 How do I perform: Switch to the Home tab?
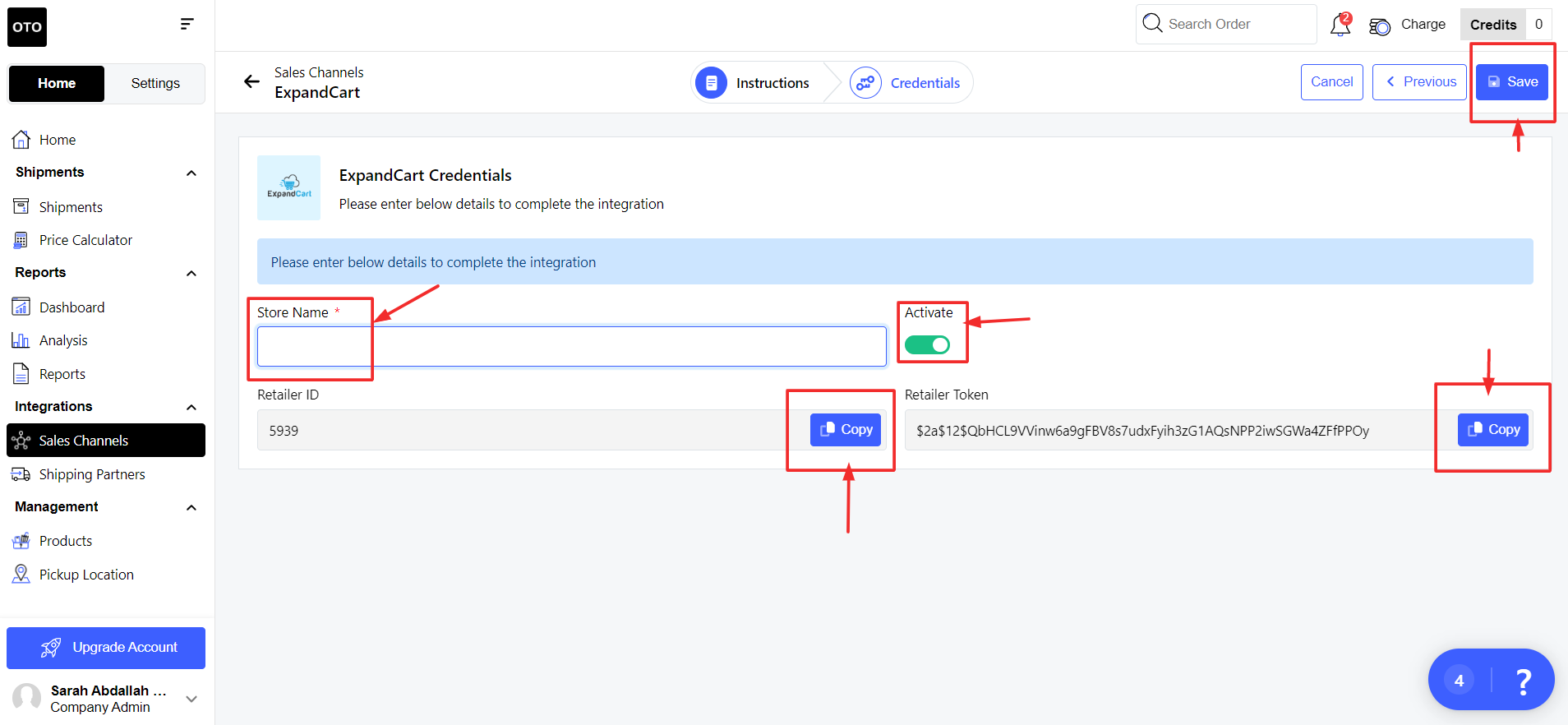point(57,83)
